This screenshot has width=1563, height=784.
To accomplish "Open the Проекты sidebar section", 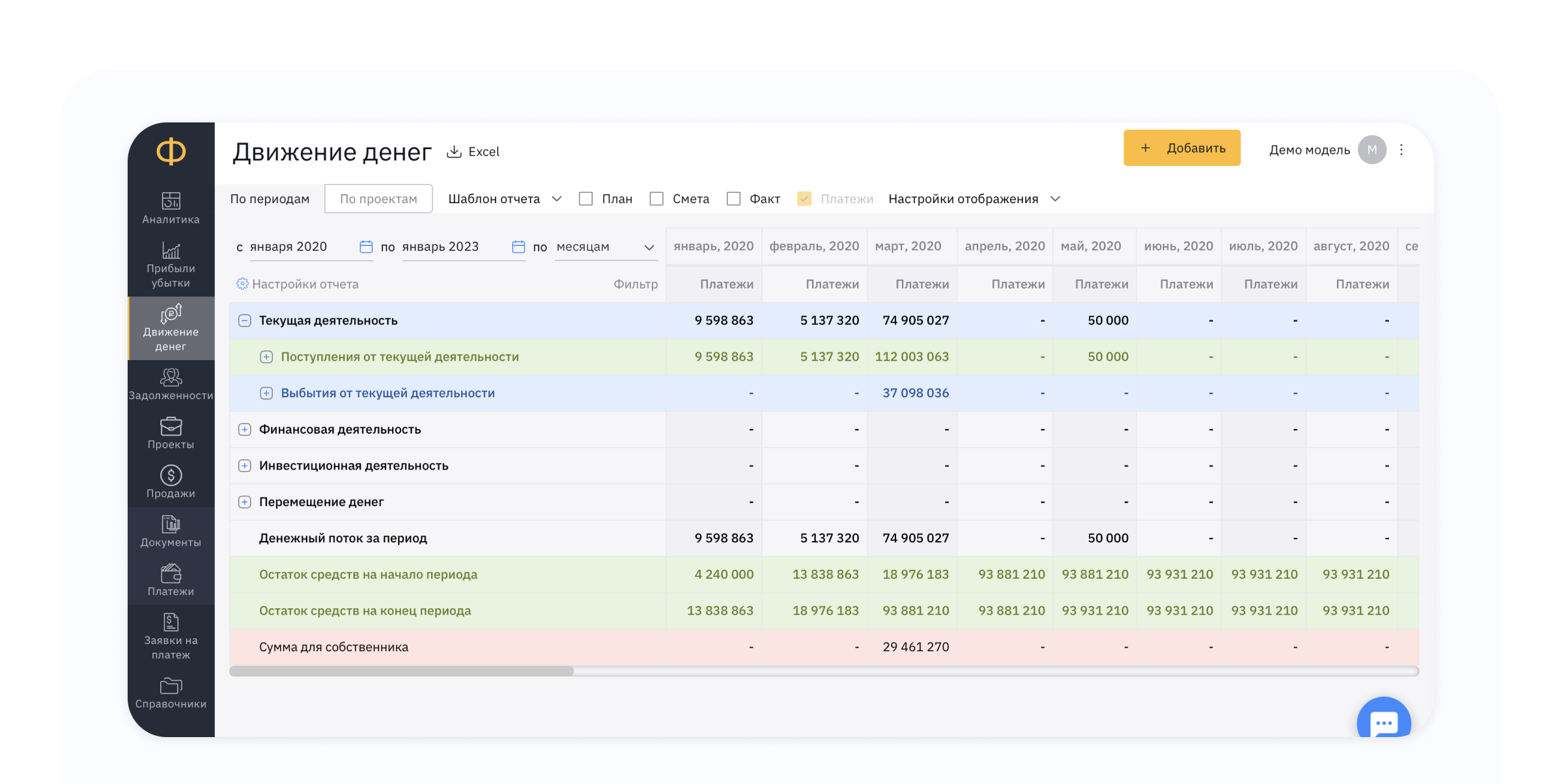I will click(171, 433).
